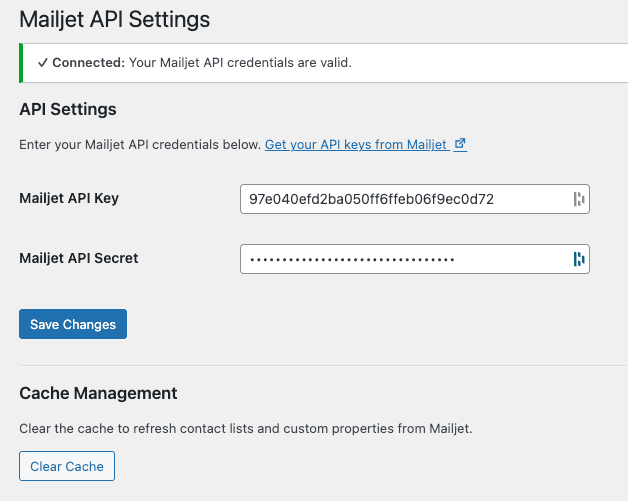Click the Cache Management section heading
This screenshot has height=501, width=628.
(x=98, y=393)
